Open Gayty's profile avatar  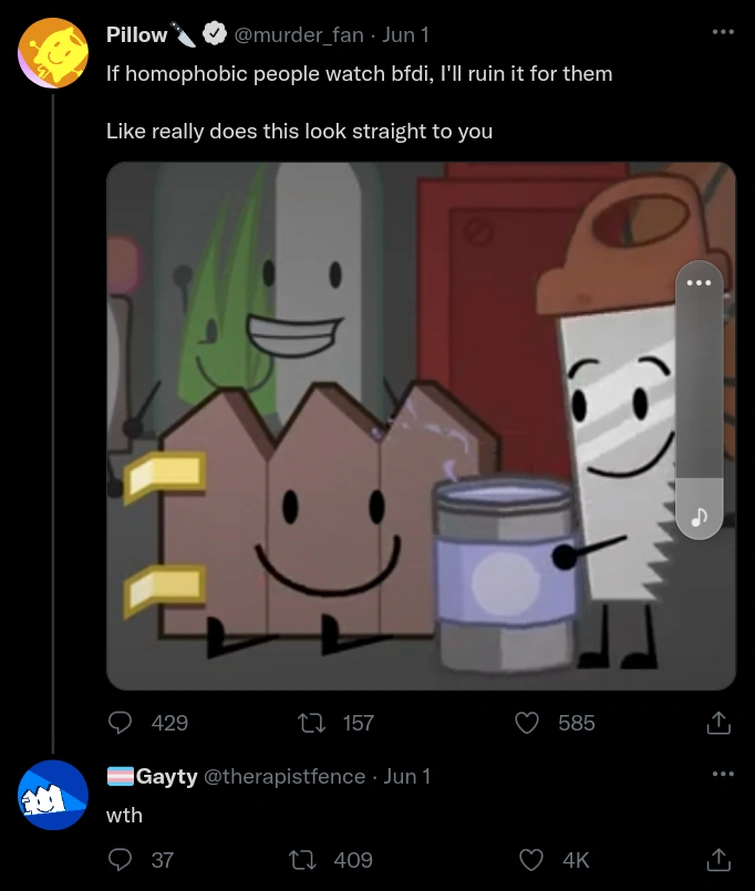53,795
